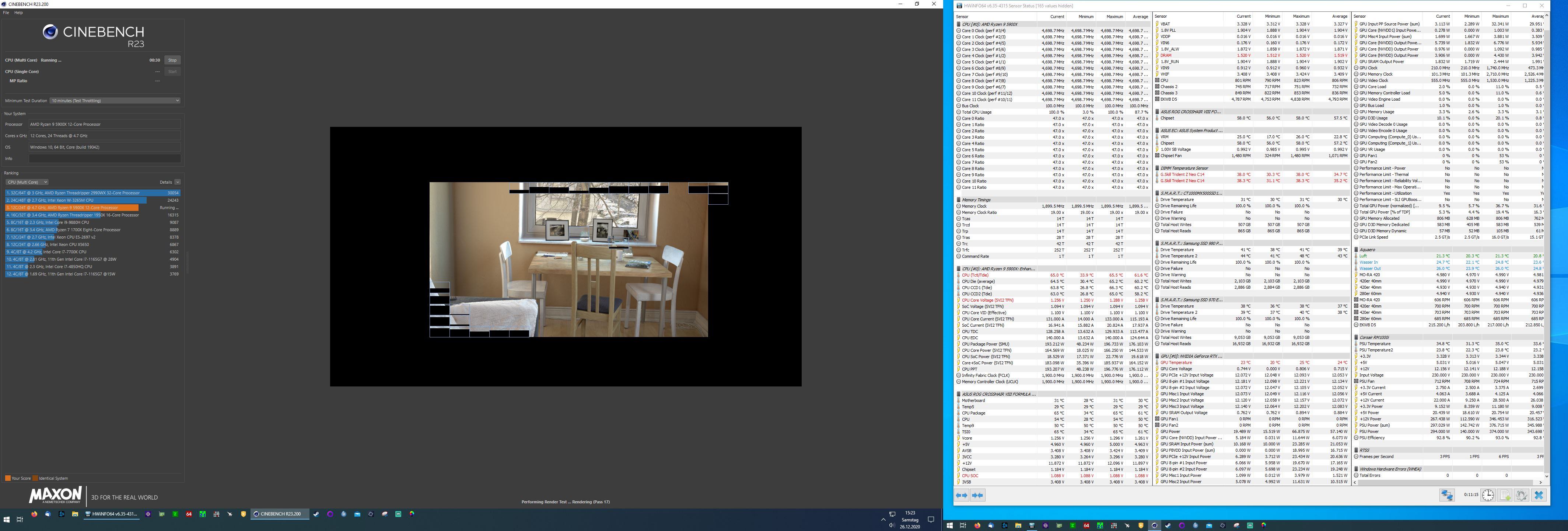1568x531 pixels.
Task: Select the Threadripper 1950X ranking row
Action: tap(92, 215)
